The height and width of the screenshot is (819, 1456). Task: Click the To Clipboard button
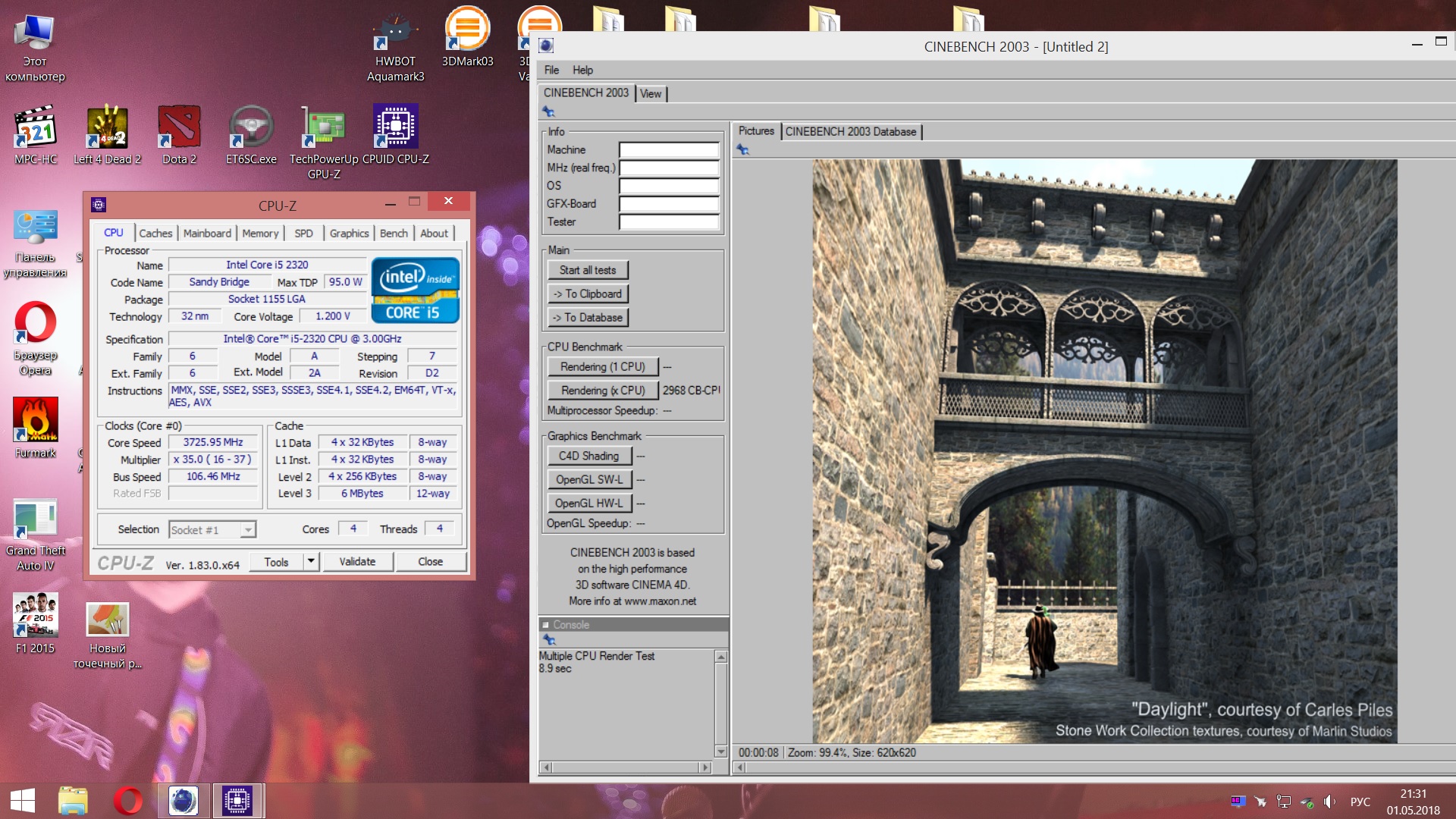pyautogui.click(x=588, y=293)
